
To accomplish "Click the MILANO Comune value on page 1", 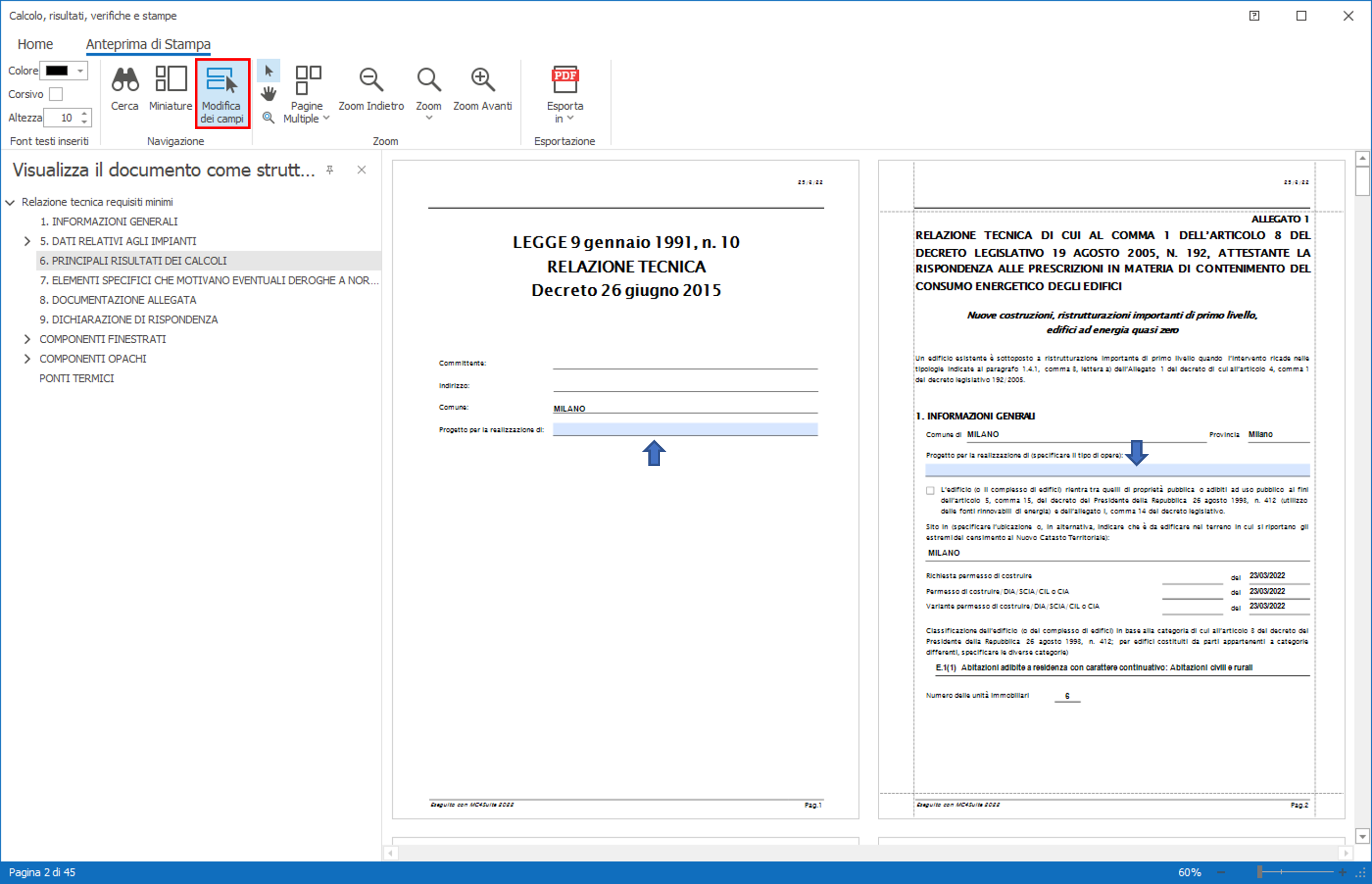I will [569, 409].
